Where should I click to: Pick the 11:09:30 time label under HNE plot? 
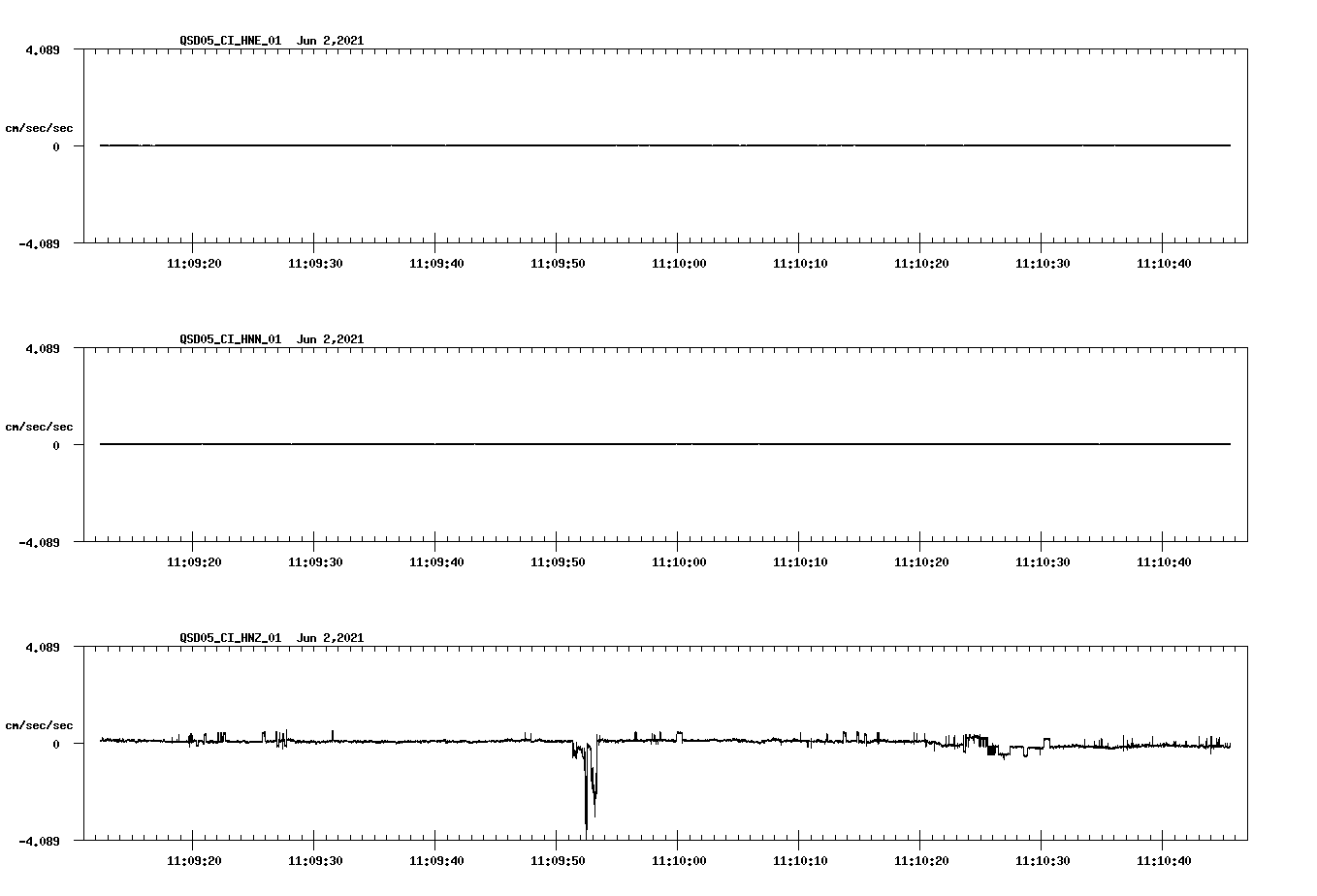pyautogui.click(x=315, y=263)
